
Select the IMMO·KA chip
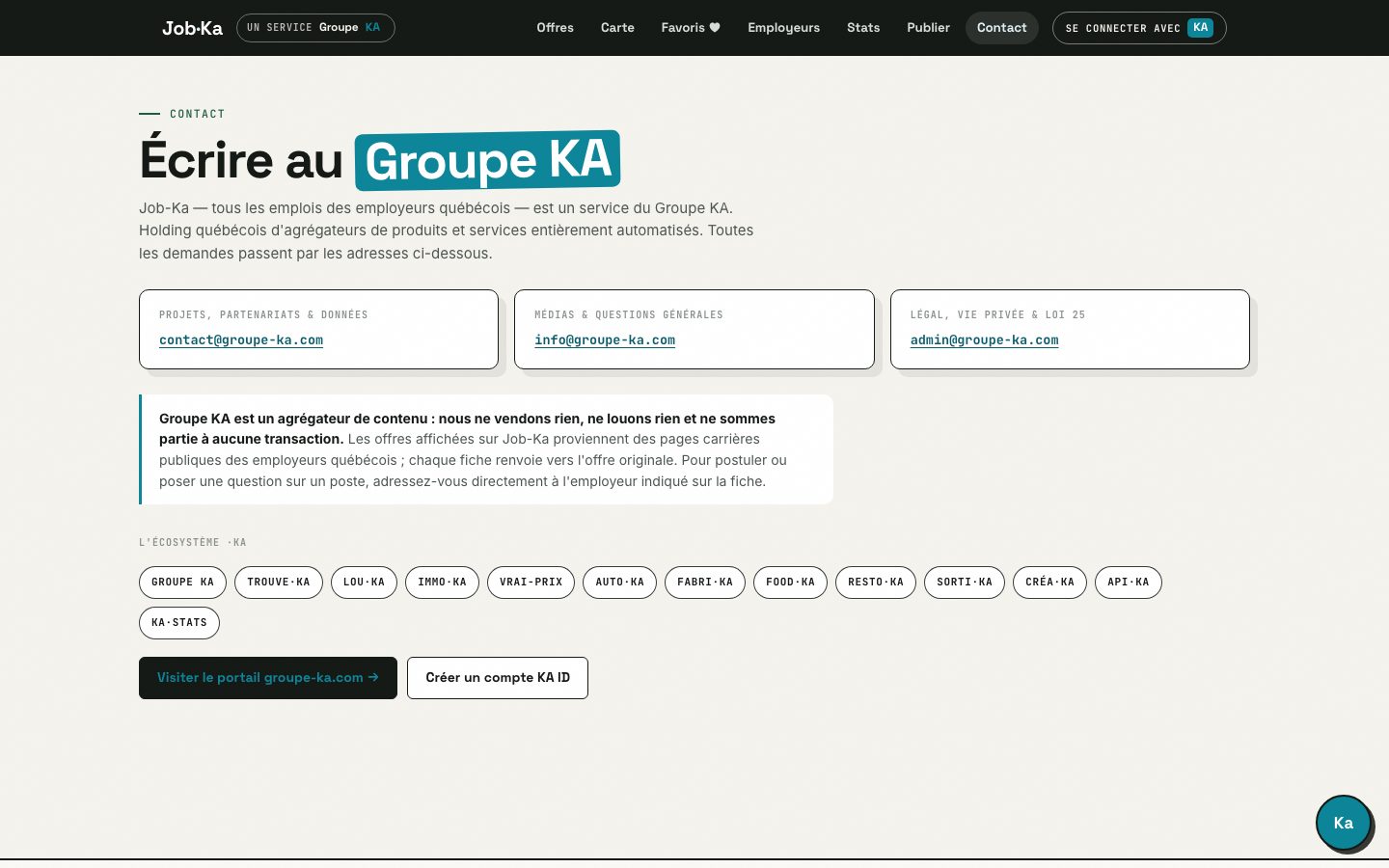[x=442, y=583]
